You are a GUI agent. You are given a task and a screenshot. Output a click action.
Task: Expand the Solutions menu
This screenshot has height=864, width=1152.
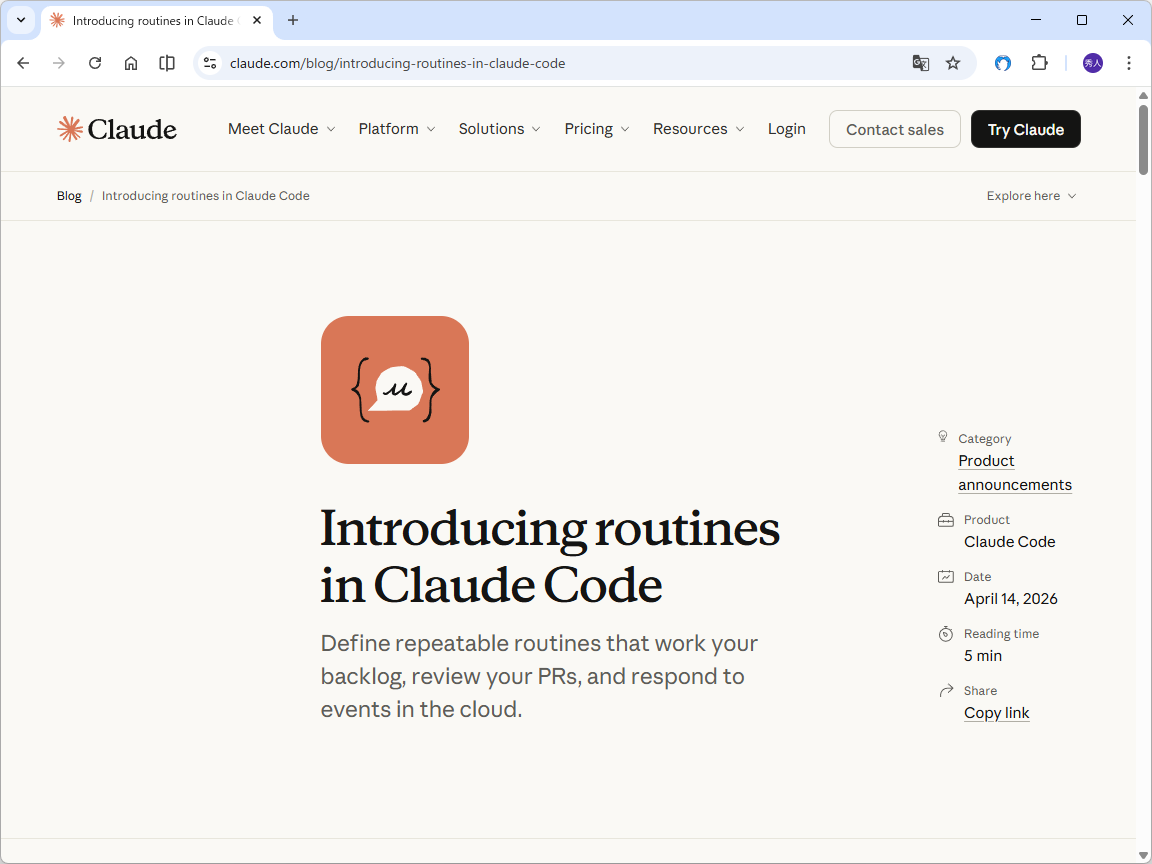500,129
